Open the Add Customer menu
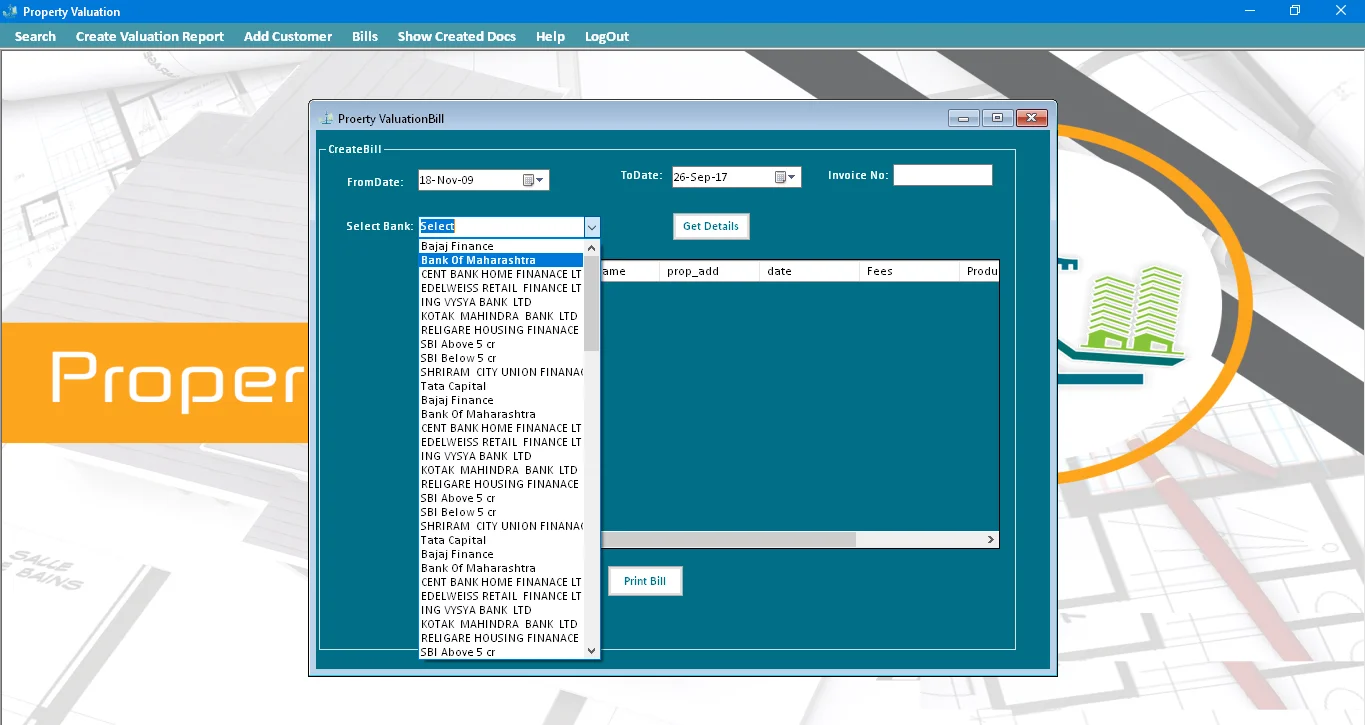 coord(288,36)
